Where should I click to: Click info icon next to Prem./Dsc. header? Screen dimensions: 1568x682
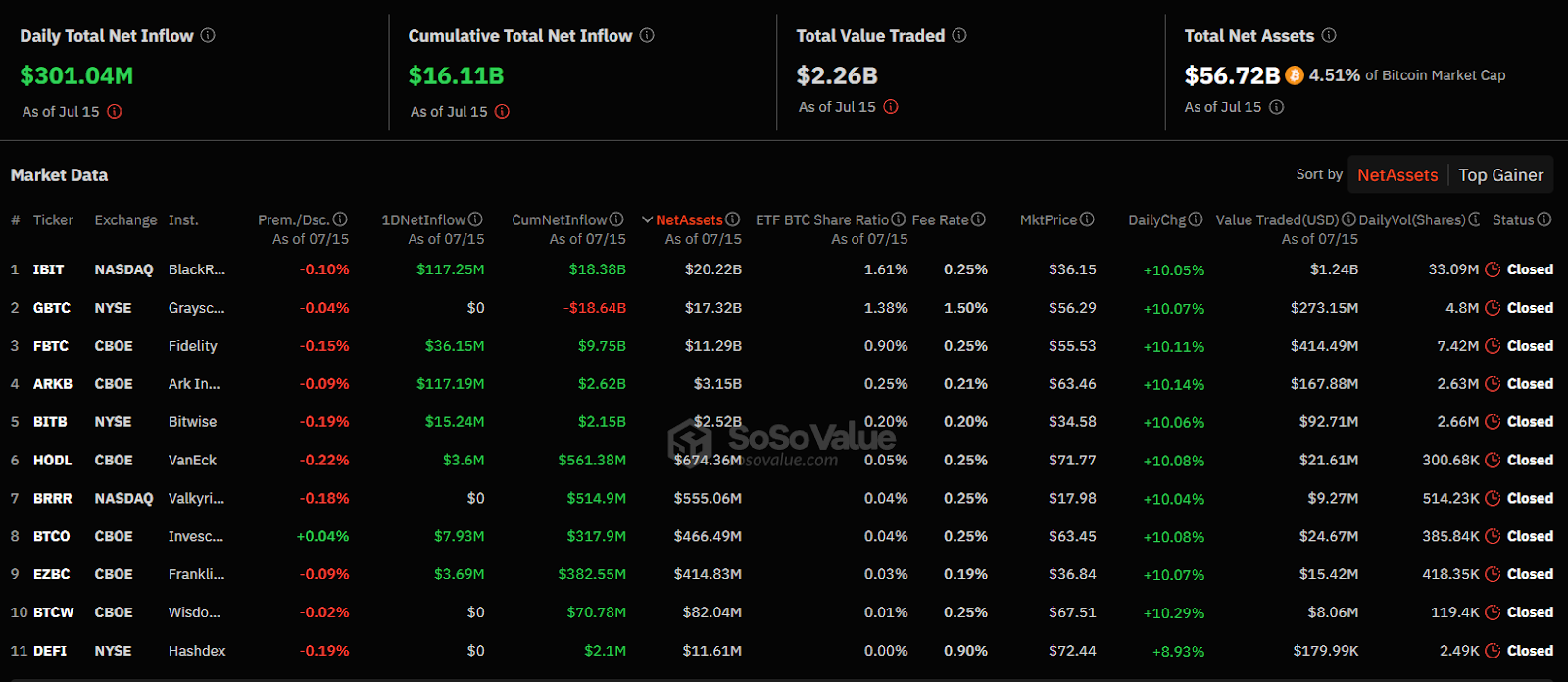click(340, 219)
